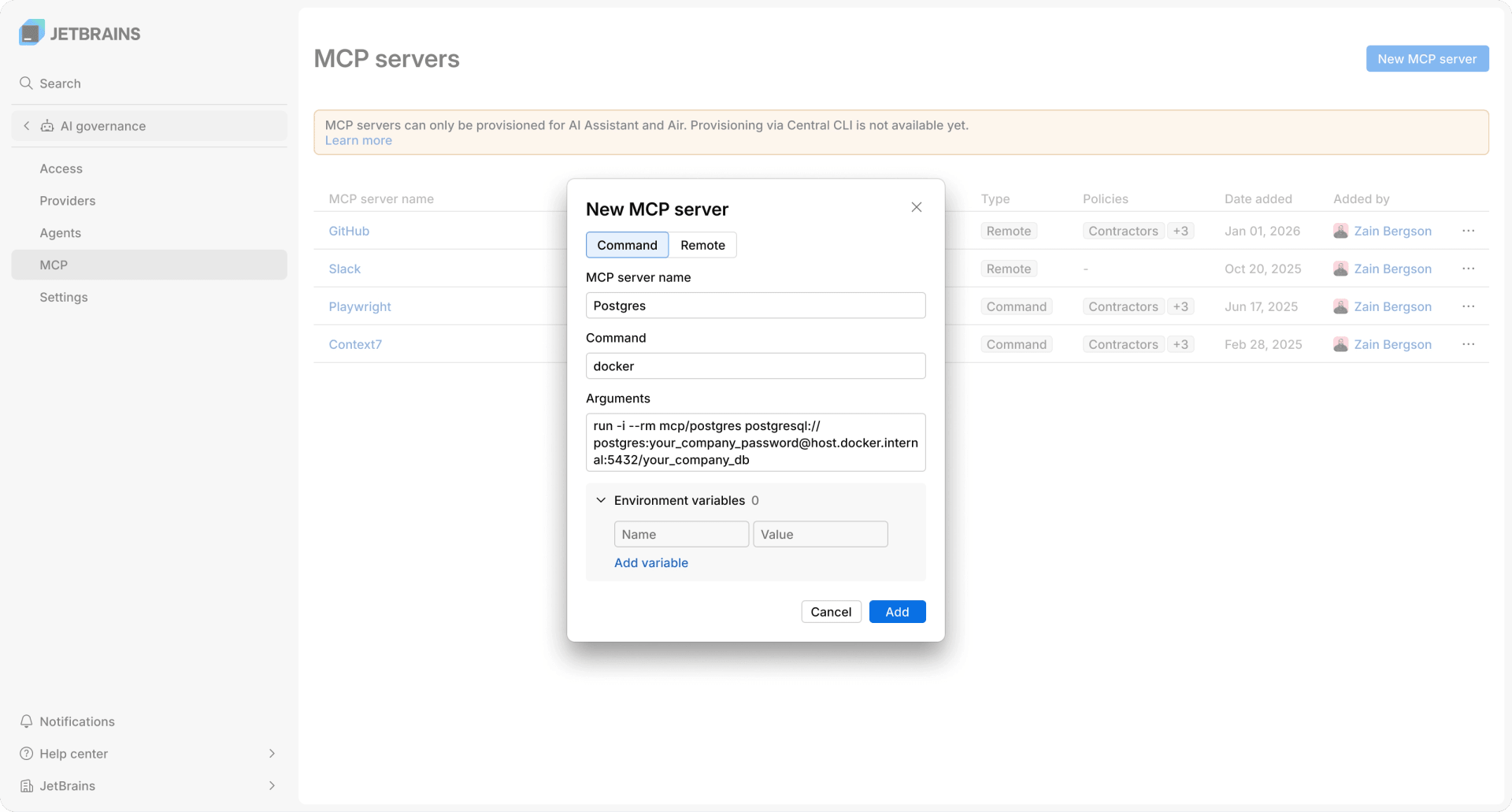Open the more options menu for Context7 row
The width and height of the screenshot is (1512, 812).
pos(1469,344)
